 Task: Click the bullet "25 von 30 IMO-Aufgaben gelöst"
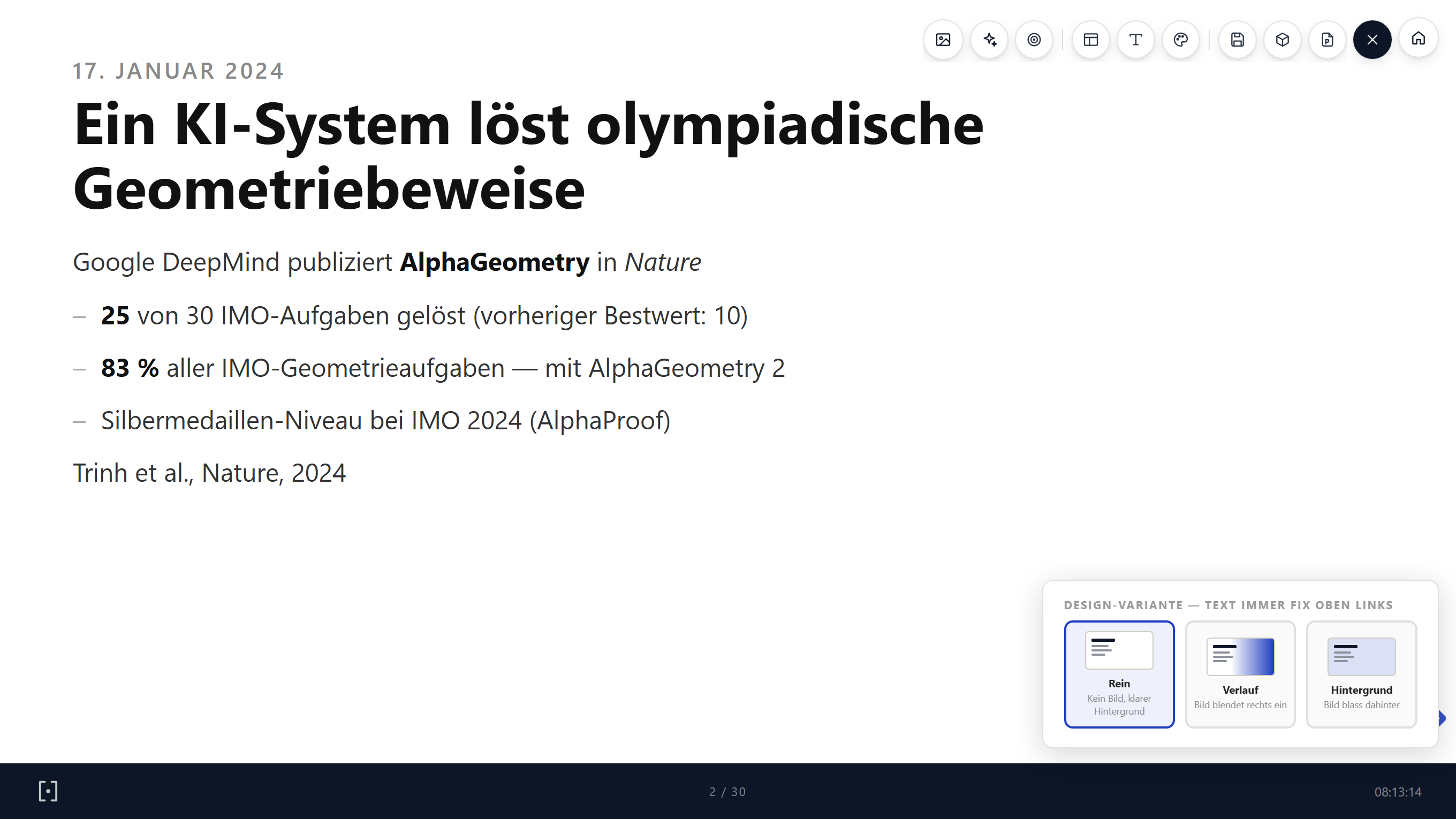[x=284, y=315]
